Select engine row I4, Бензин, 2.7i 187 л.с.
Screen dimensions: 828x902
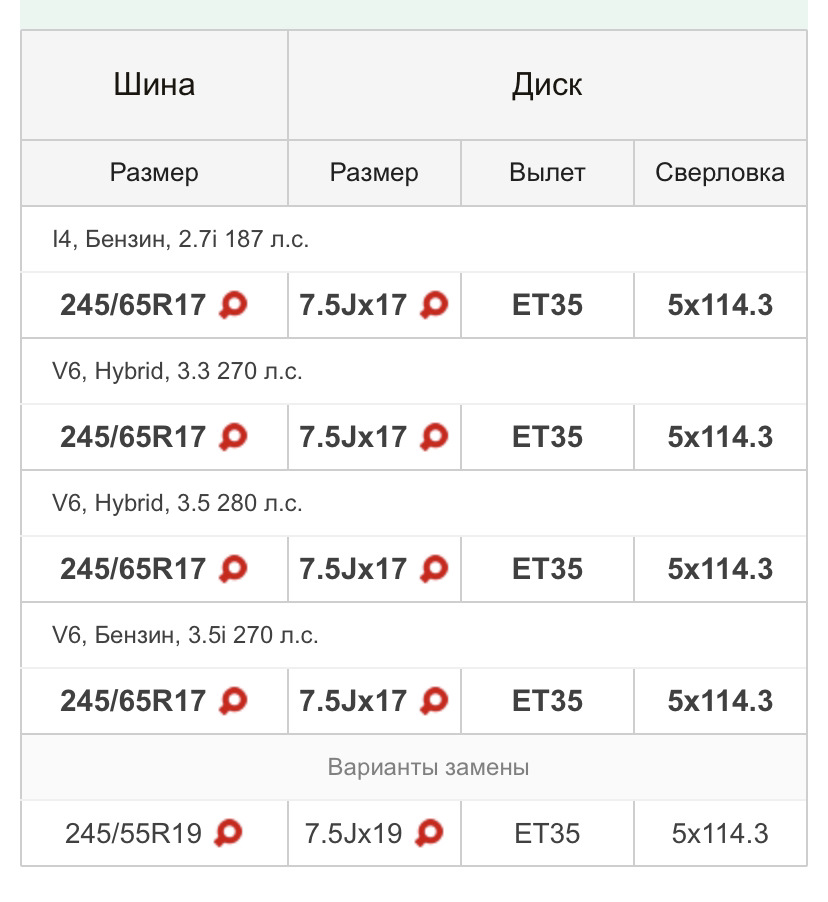(414, 239)
